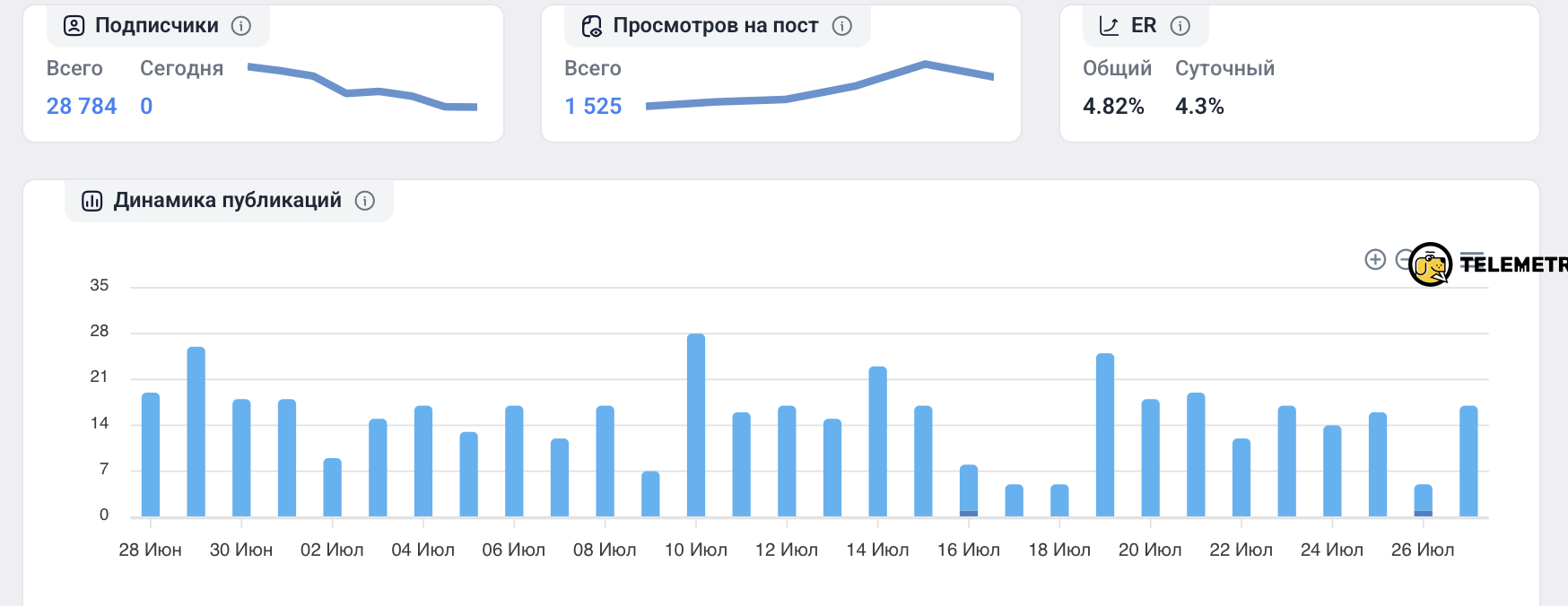Click the daily ER value 4.3%

coord(1199,107)
